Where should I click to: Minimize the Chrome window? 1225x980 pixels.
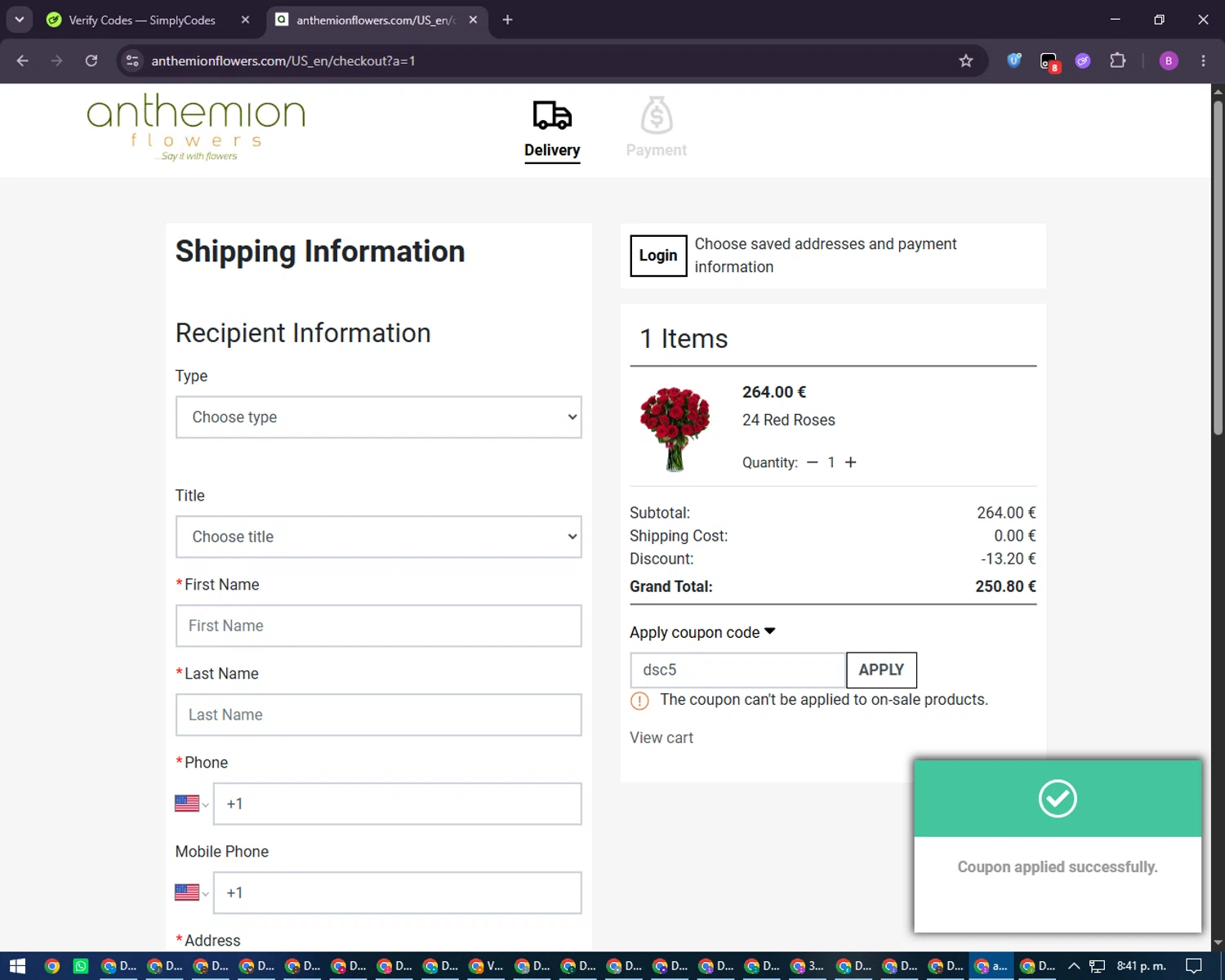click(x=1115, y=20)
